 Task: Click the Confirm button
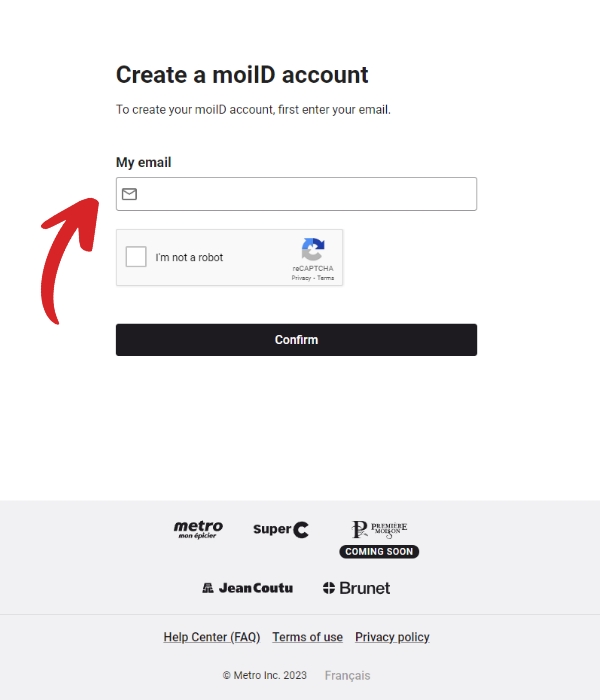[x=296, y=340]
